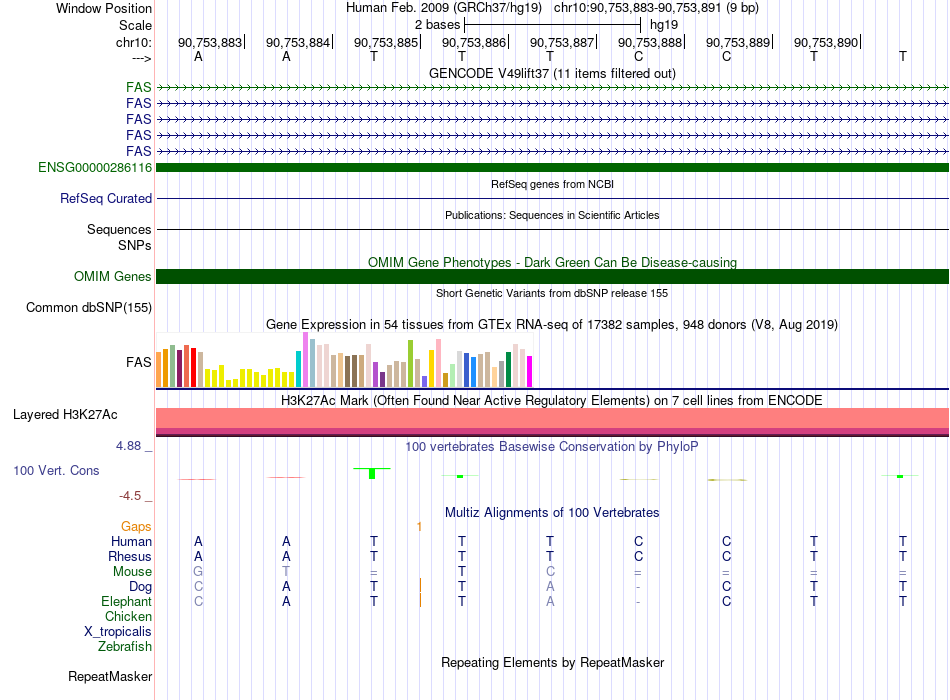Select the OMIM Genes dark green bar
This screenshot has width=950, height=700.
(552, 276)
